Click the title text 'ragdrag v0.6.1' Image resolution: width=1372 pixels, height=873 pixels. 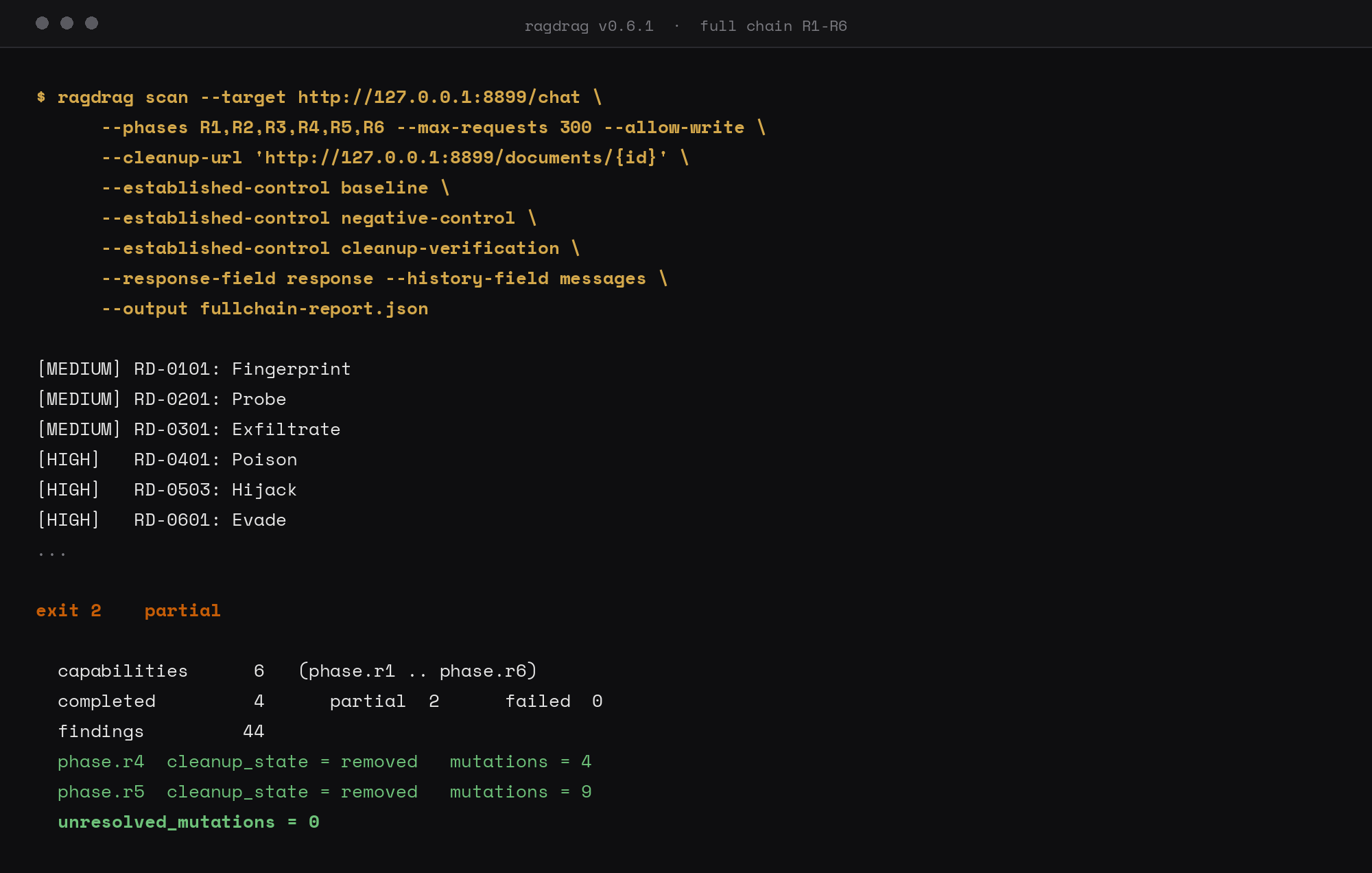(589, 26)
